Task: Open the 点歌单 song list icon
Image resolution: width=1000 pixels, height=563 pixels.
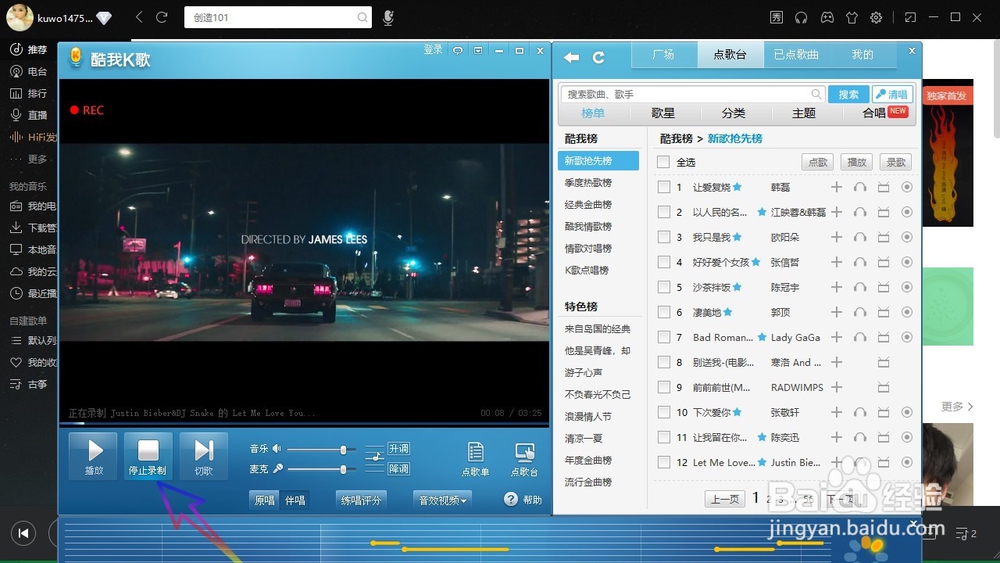Action: [475, 458]
